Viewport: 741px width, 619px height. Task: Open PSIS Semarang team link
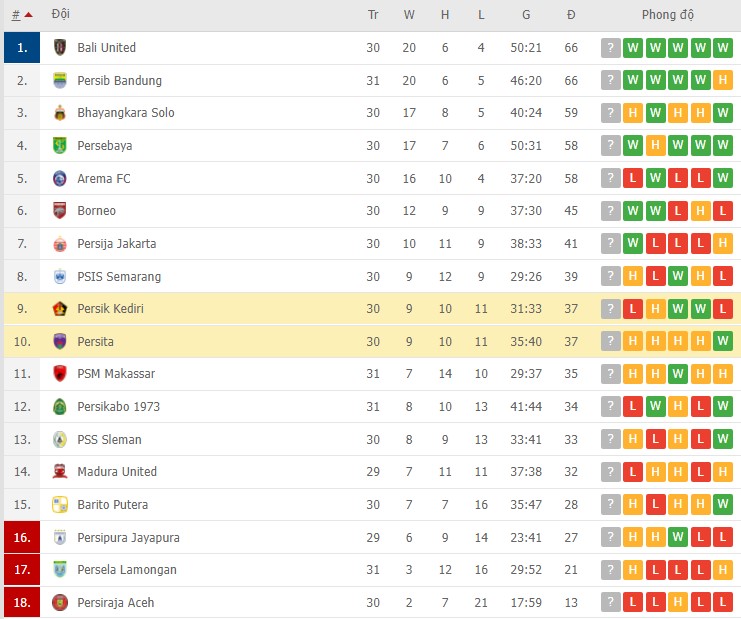click(118, 277)
